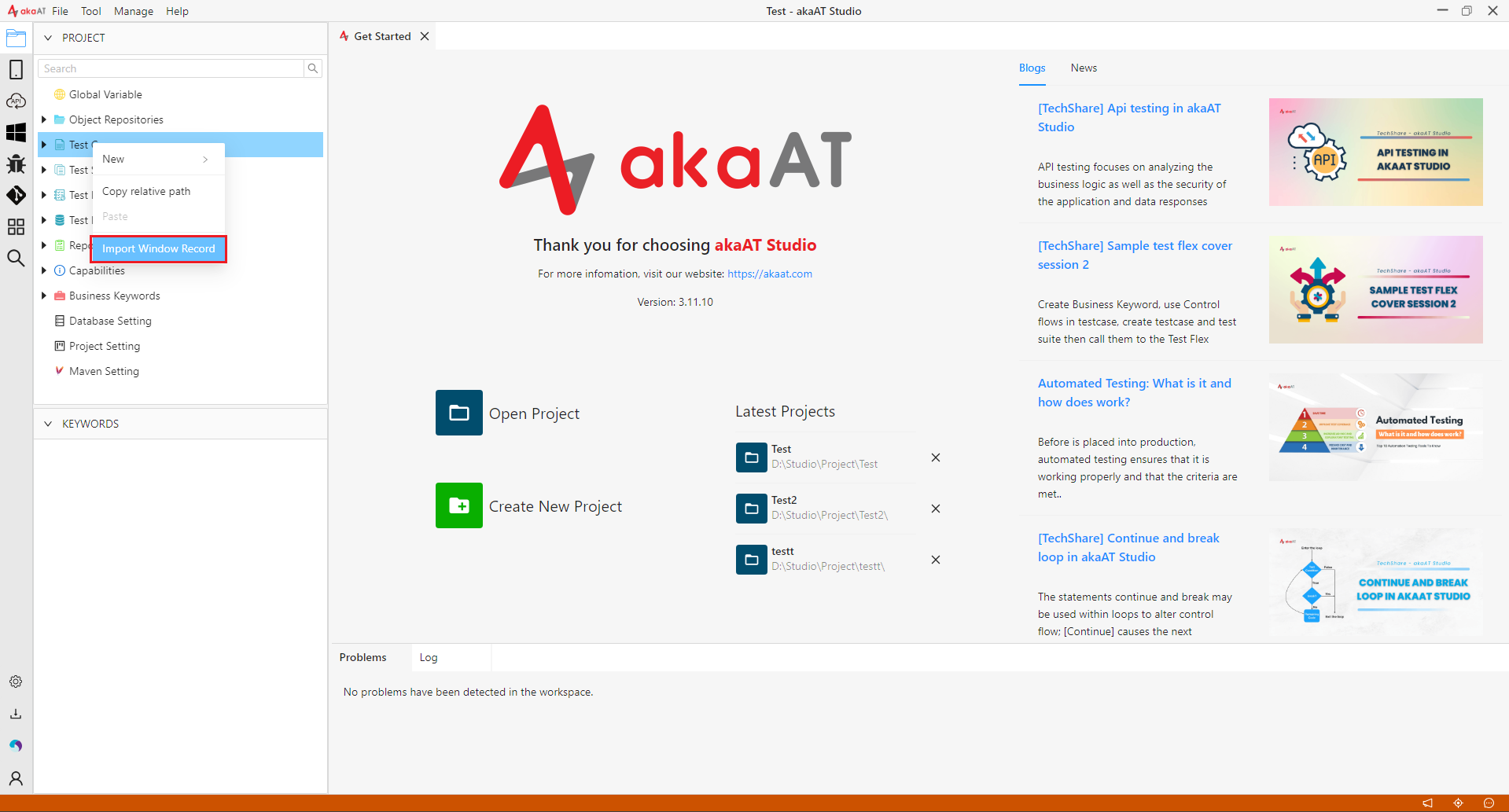Open the Windows sidebar icon

coord(16,132)
